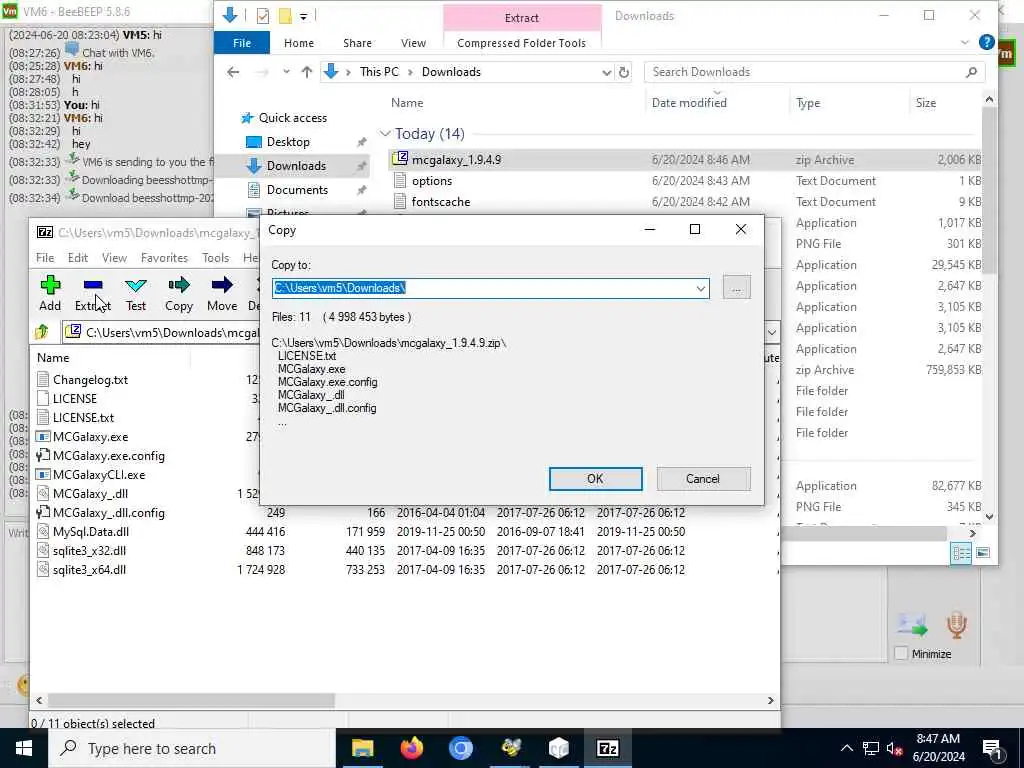
Task: Show hidden system tray icons
Action: 846,748
